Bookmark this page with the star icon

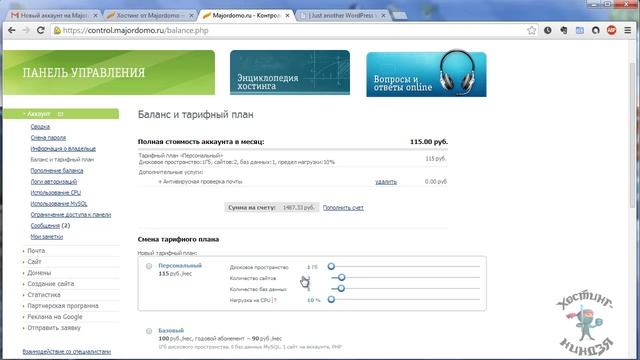531,30
